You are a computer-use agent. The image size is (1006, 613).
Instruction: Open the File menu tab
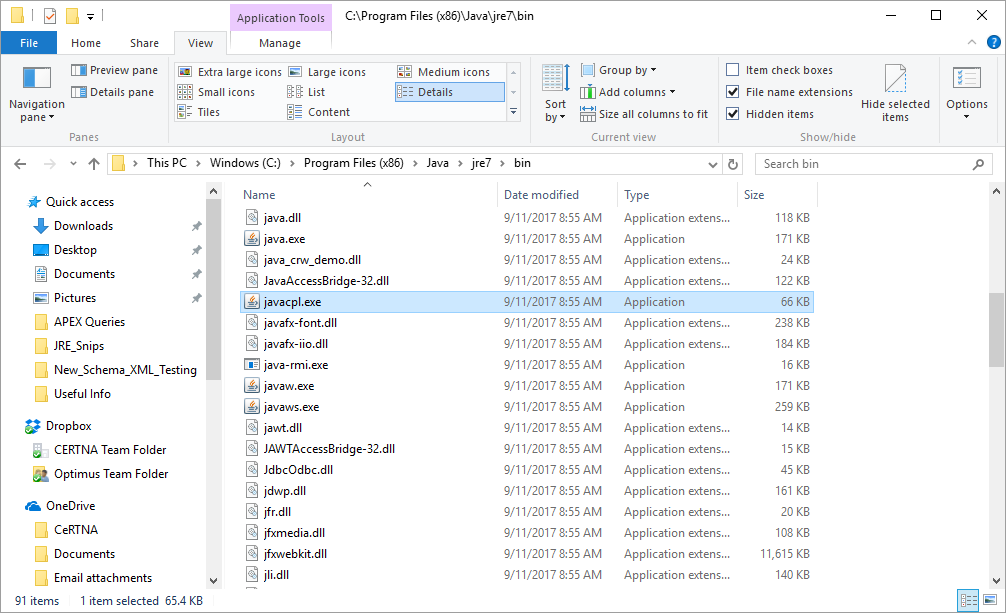pyautogui.click(x=29, y=43)
